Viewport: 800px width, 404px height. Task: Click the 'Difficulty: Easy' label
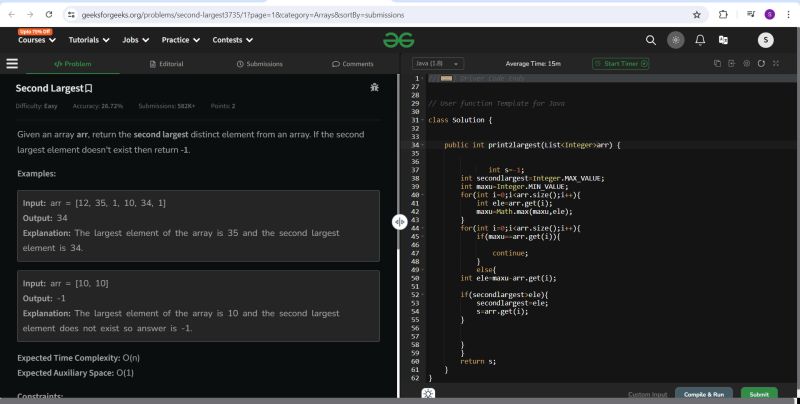pyautogui.click(x=36, y=106)
